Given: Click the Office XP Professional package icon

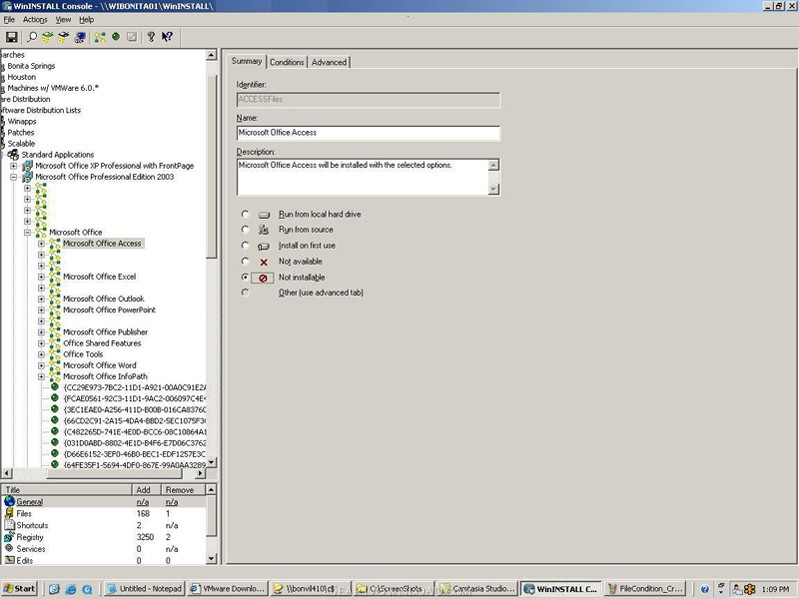Looking at the screenshot, I should [27, 166].
